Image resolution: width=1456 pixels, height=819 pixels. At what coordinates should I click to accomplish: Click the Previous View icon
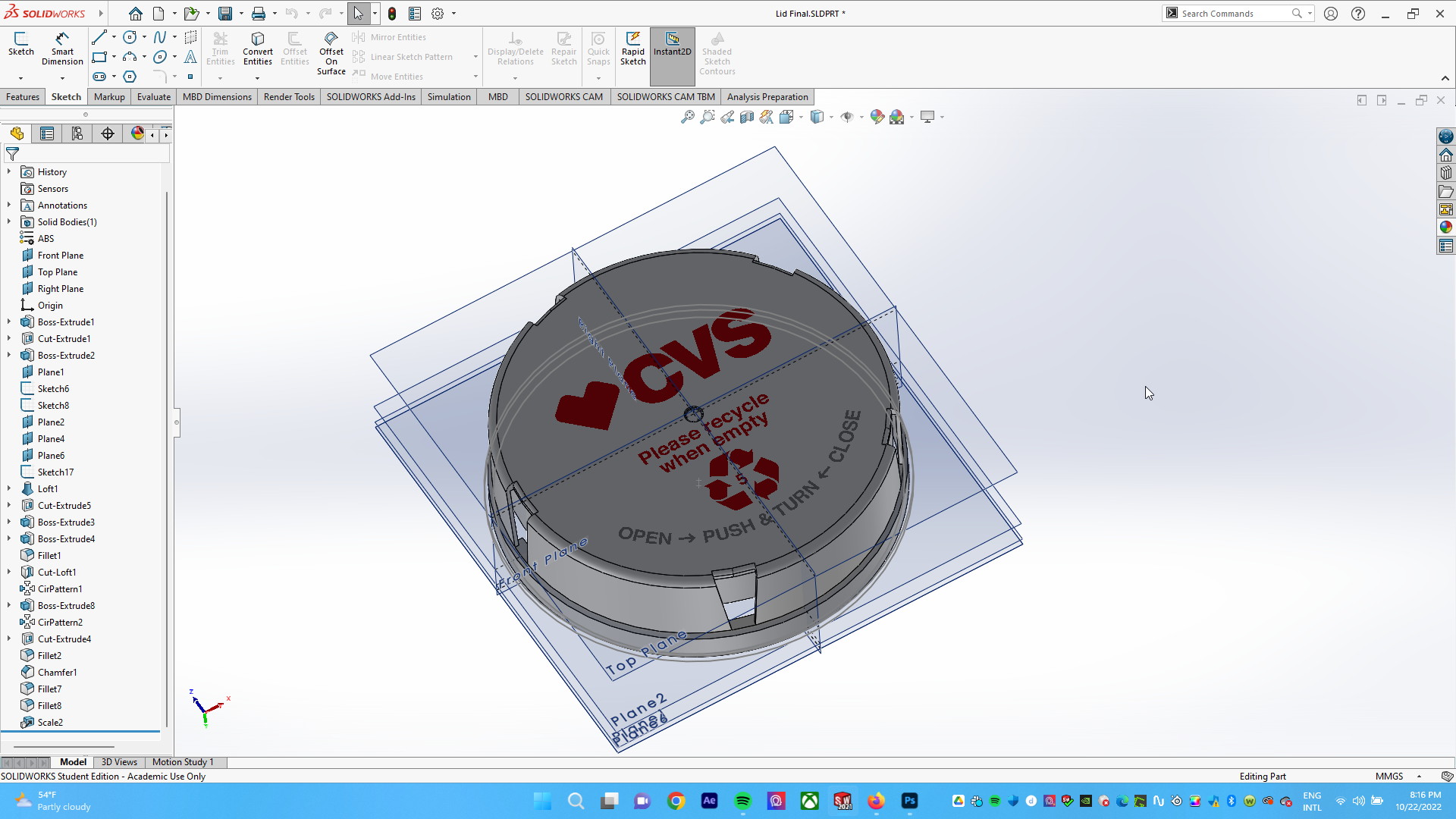click(x=727, y=117)
